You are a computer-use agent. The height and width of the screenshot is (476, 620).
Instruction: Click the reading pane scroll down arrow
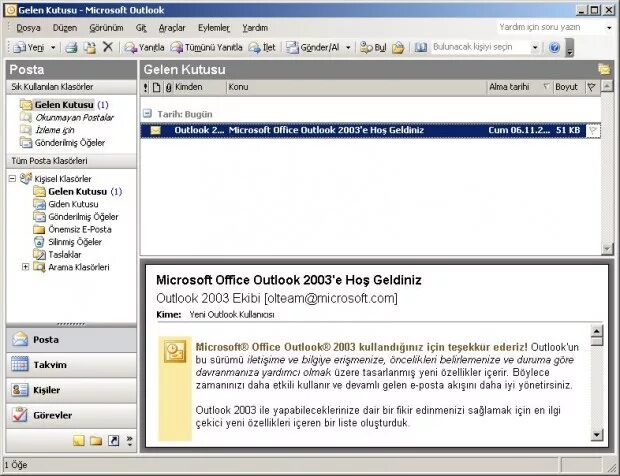597,434
